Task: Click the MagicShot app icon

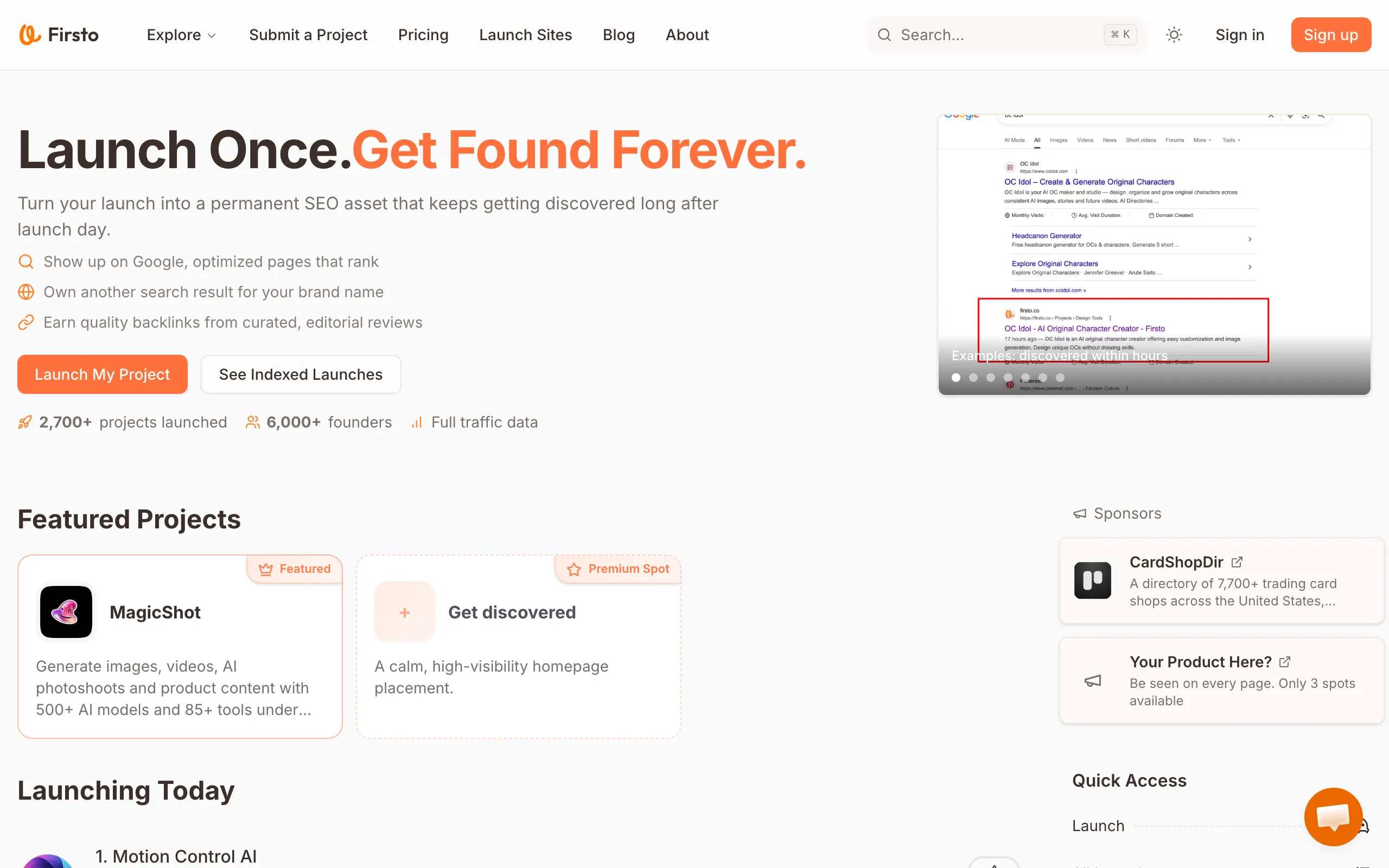Action: [66, 612]
